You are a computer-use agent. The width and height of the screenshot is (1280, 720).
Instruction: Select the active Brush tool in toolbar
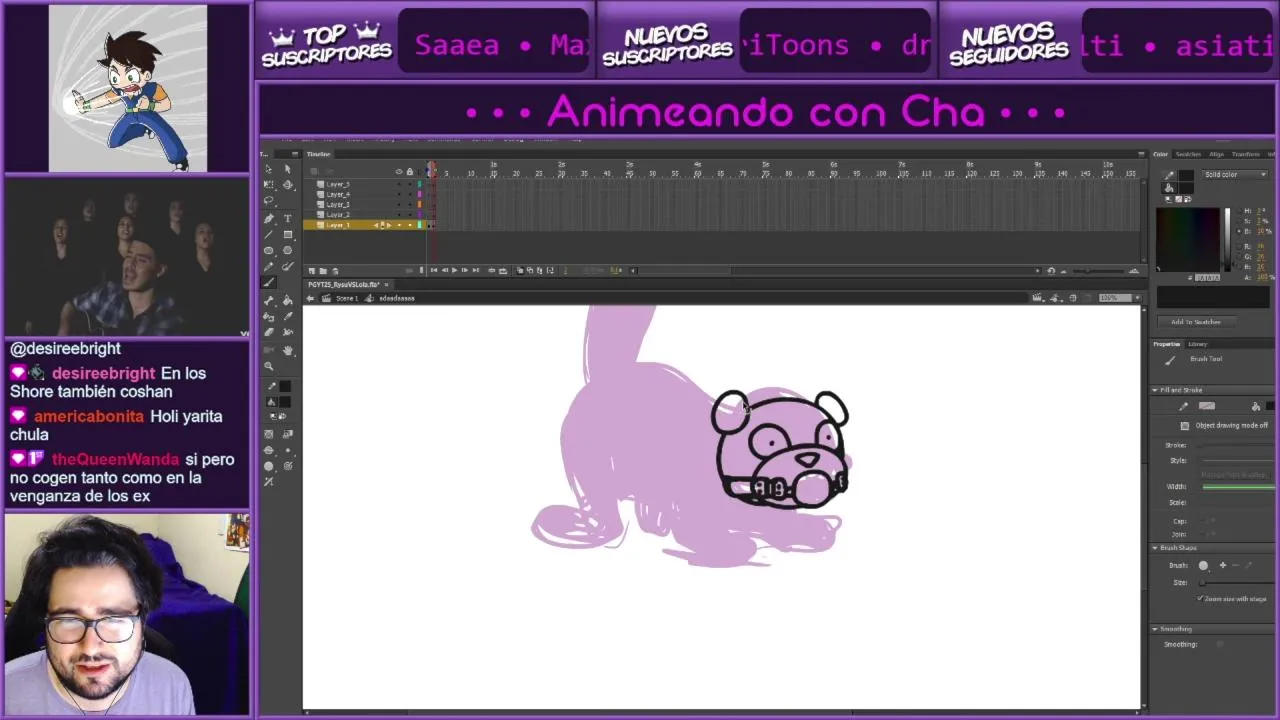click(268, 282)
